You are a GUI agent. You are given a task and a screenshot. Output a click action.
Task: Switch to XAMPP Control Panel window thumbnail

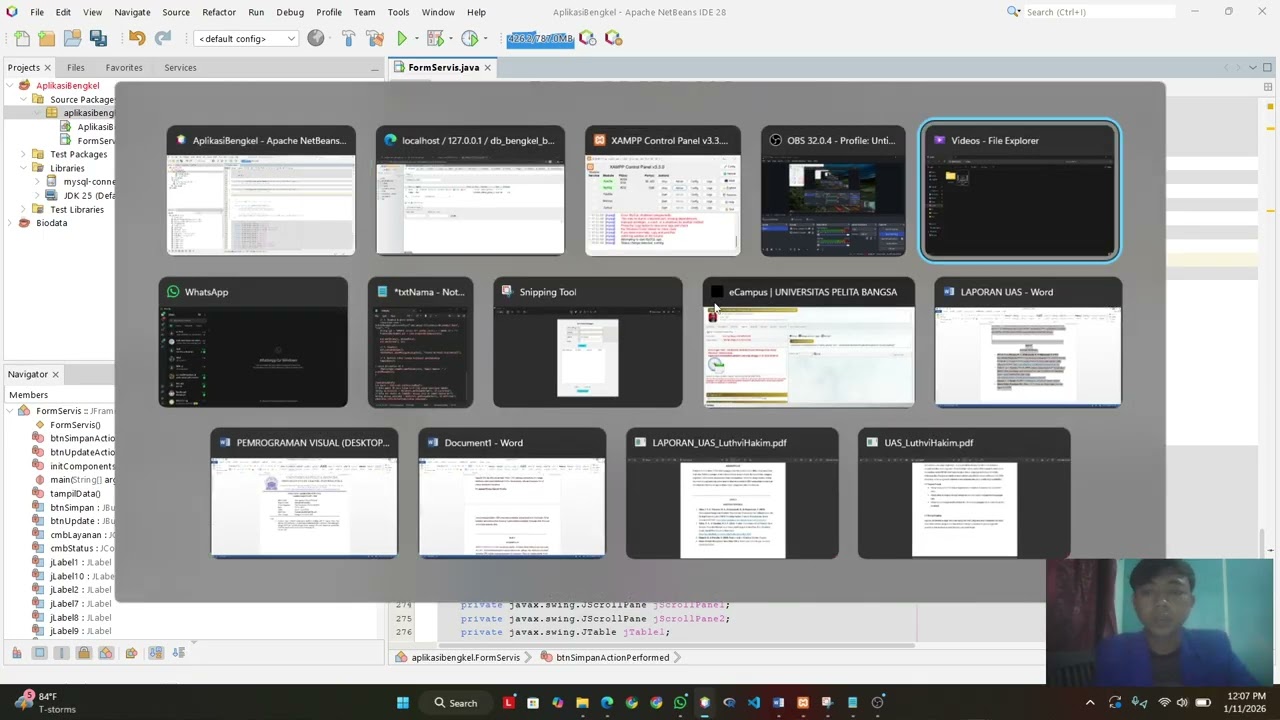662,190
